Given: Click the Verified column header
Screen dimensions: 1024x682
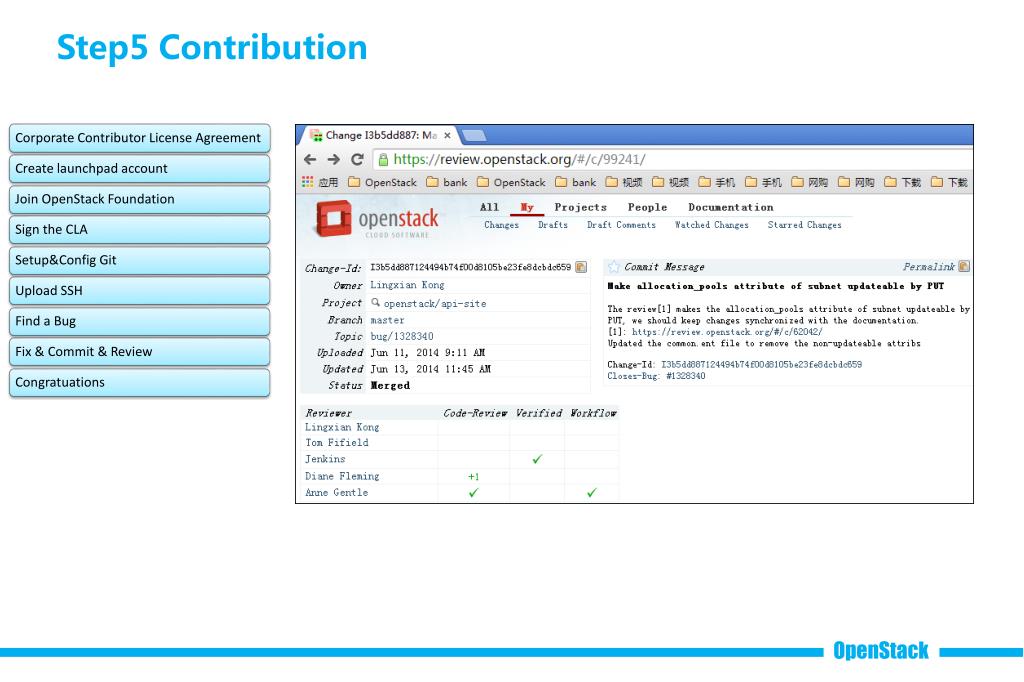Looking at the screenshot, I should tap(538, 413).
